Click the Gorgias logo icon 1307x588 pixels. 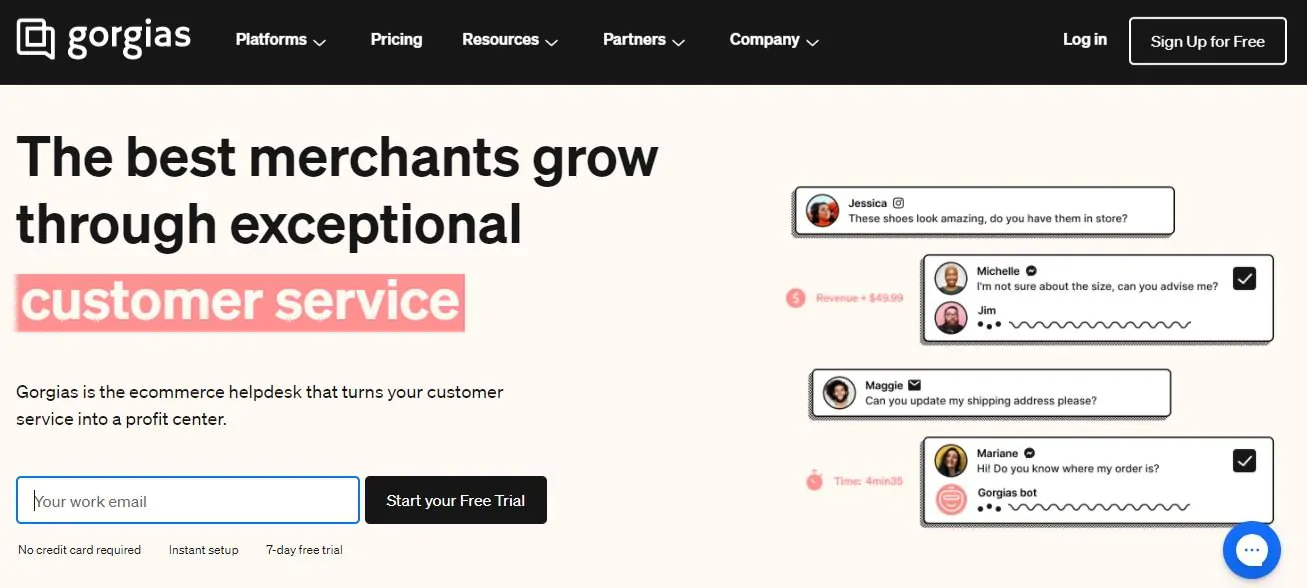pos(35,39)
